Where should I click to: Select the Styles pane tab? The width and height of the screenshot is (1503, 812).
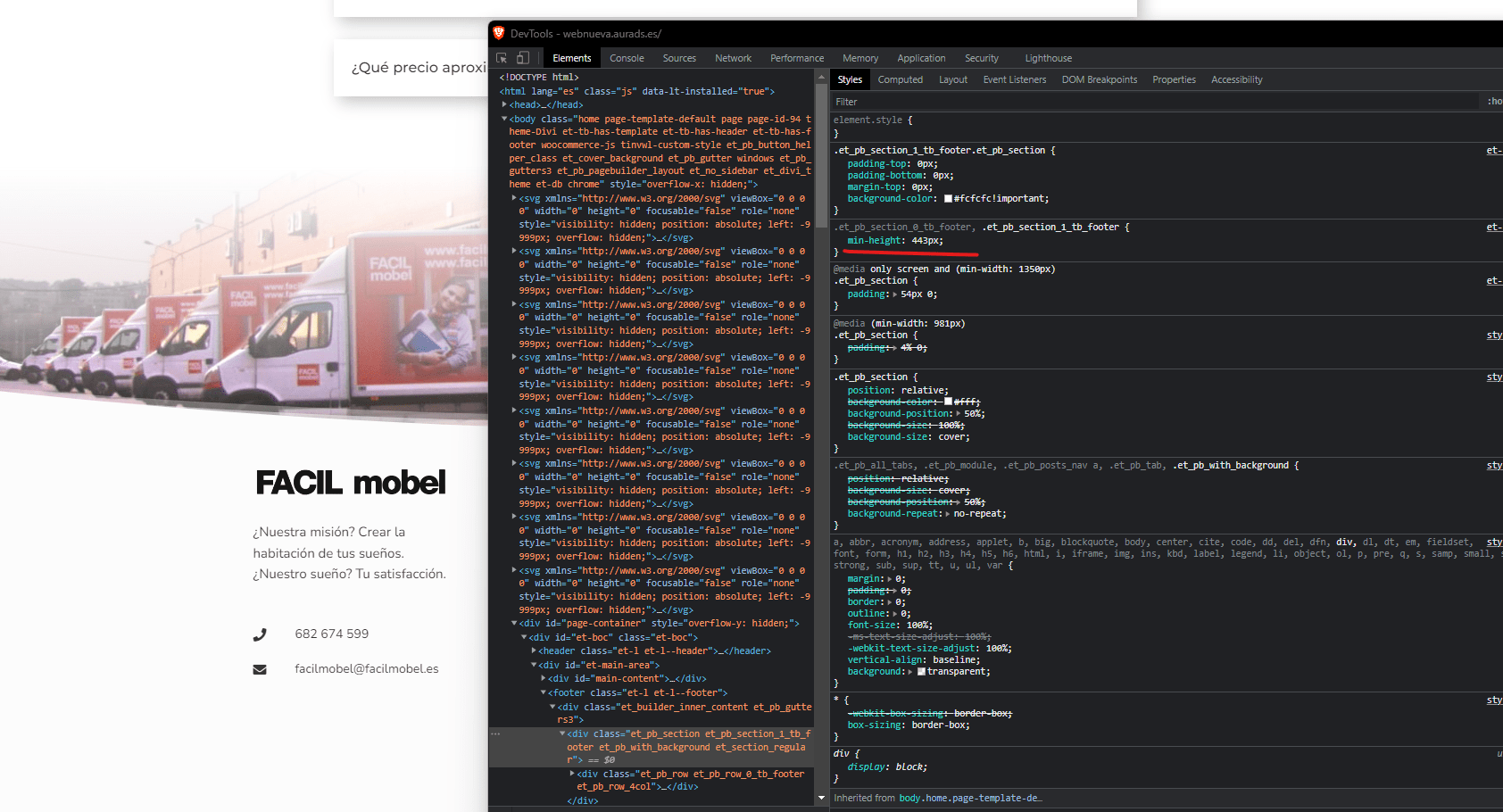(x=850, y=79)
